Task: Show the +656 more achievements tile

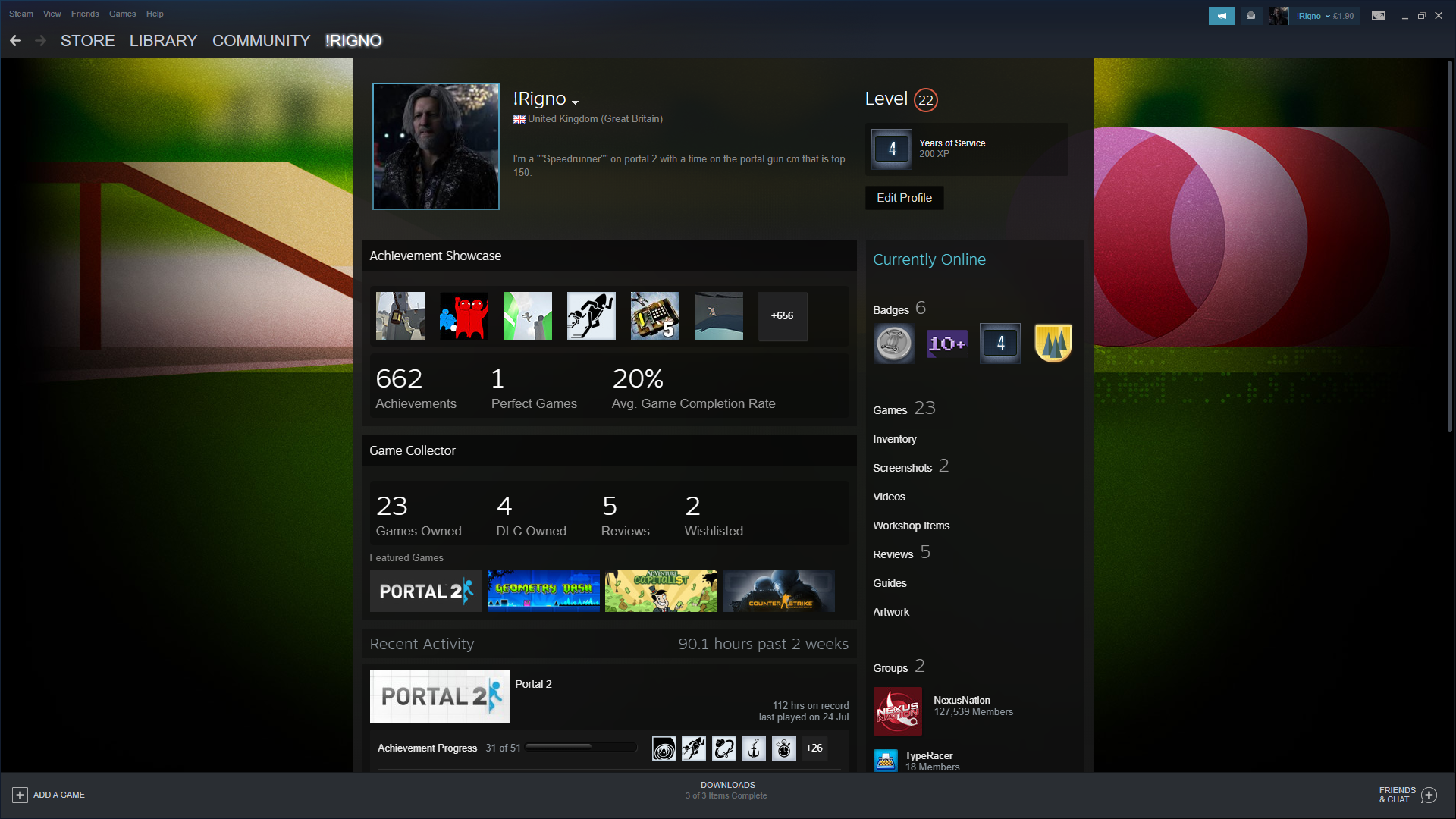Action: [x=783, y=316]
